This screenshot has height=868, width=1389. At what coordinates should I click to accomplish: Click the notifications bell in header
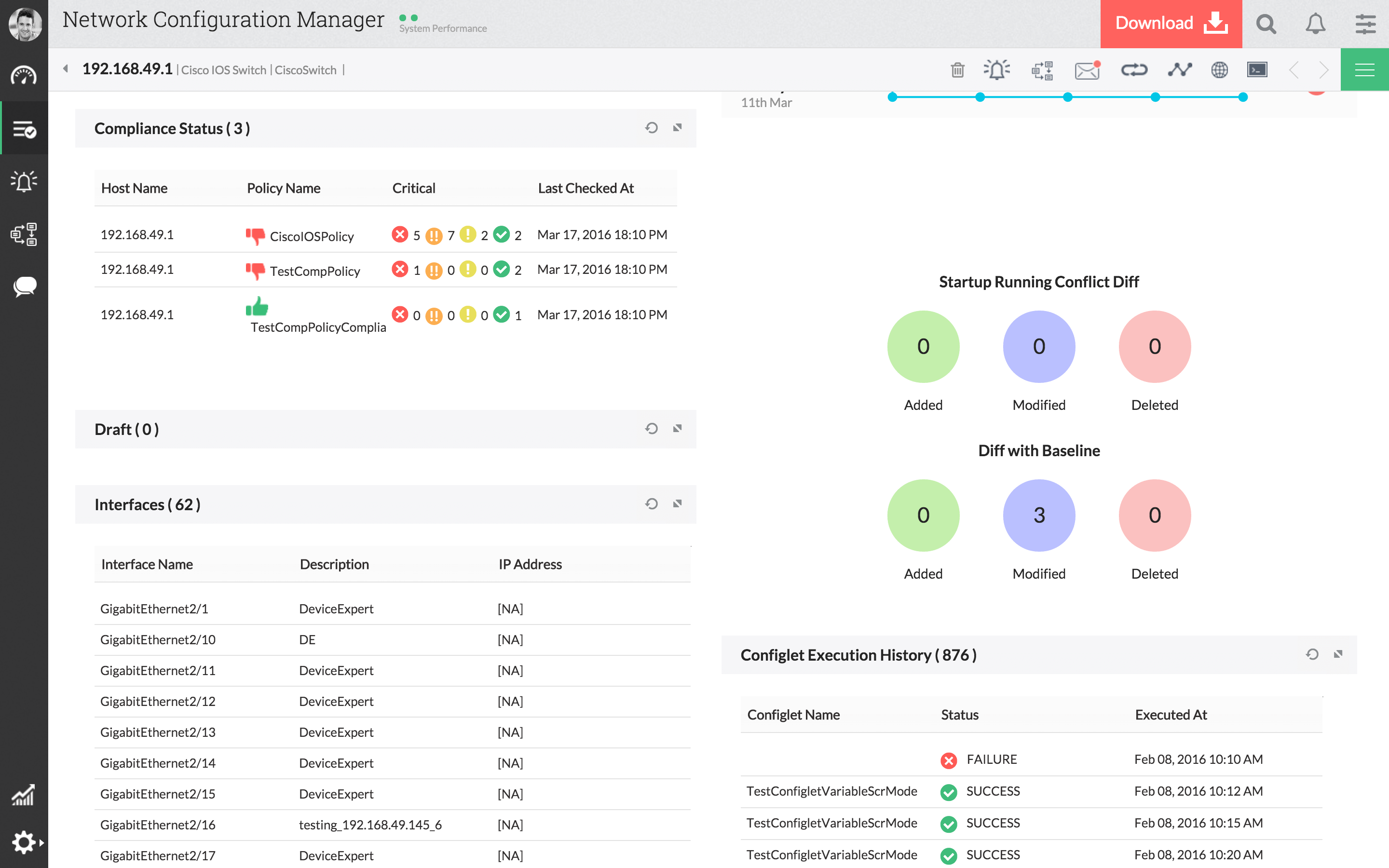[1316, 24]
